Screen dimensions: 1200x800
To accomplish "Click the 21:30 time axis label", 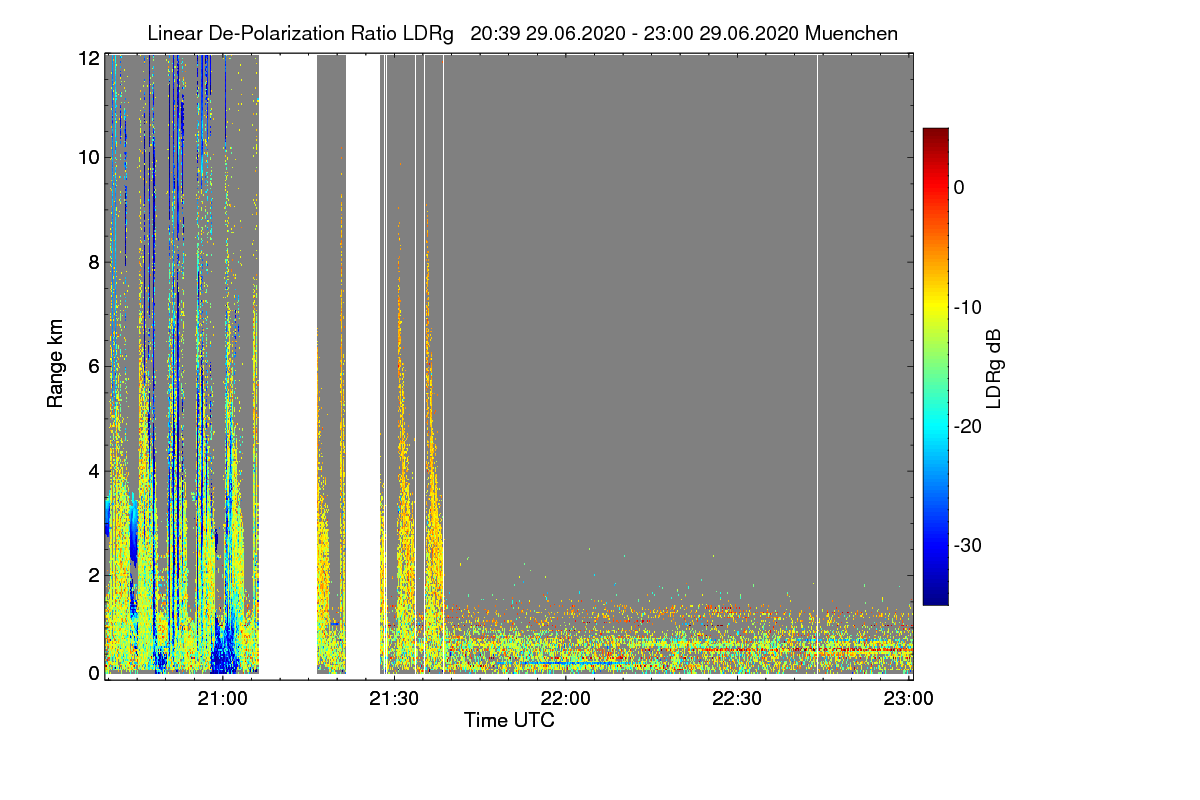I will (395, 698).
